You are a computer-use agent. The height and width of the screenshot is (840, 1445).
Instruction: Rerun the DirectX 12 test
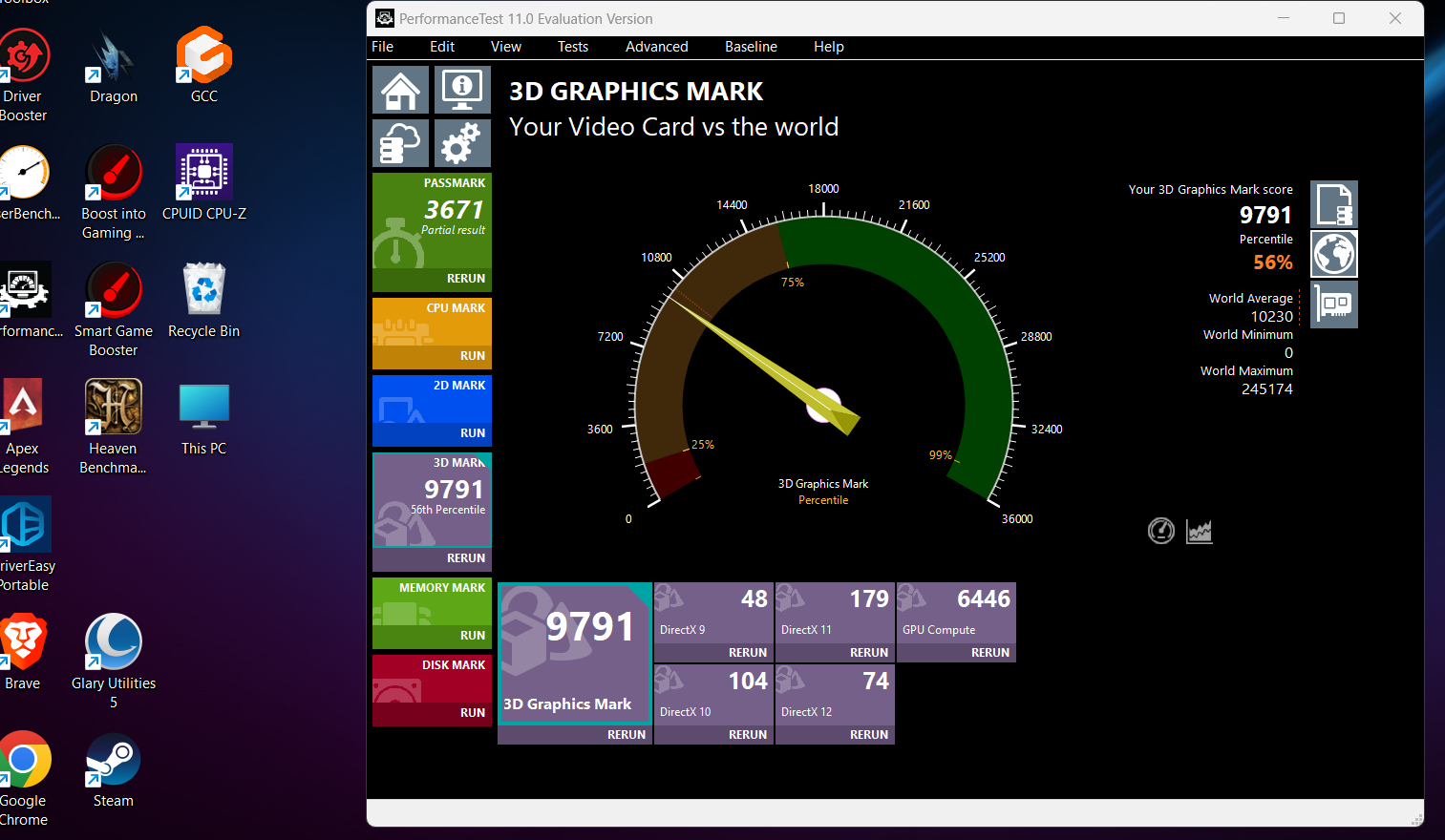point(869,735)
